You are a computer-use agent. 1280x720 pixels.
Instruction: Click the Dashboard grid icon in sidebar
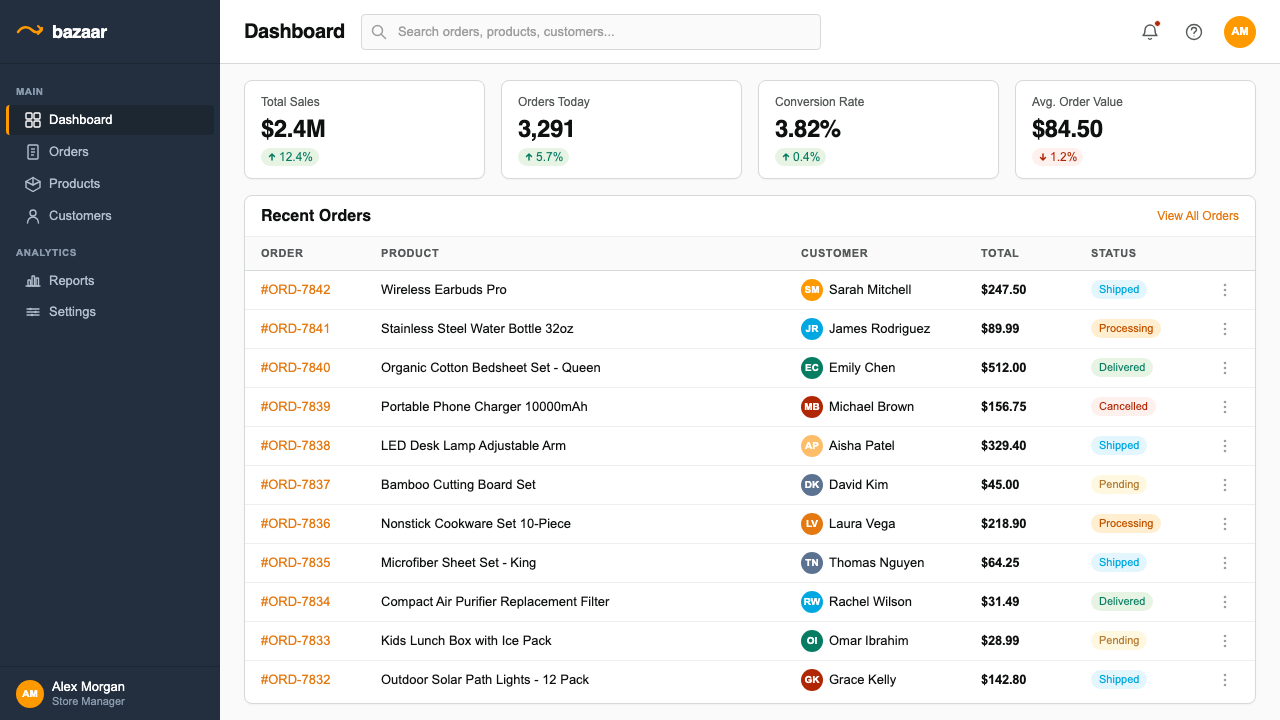[x=33, y=120]
